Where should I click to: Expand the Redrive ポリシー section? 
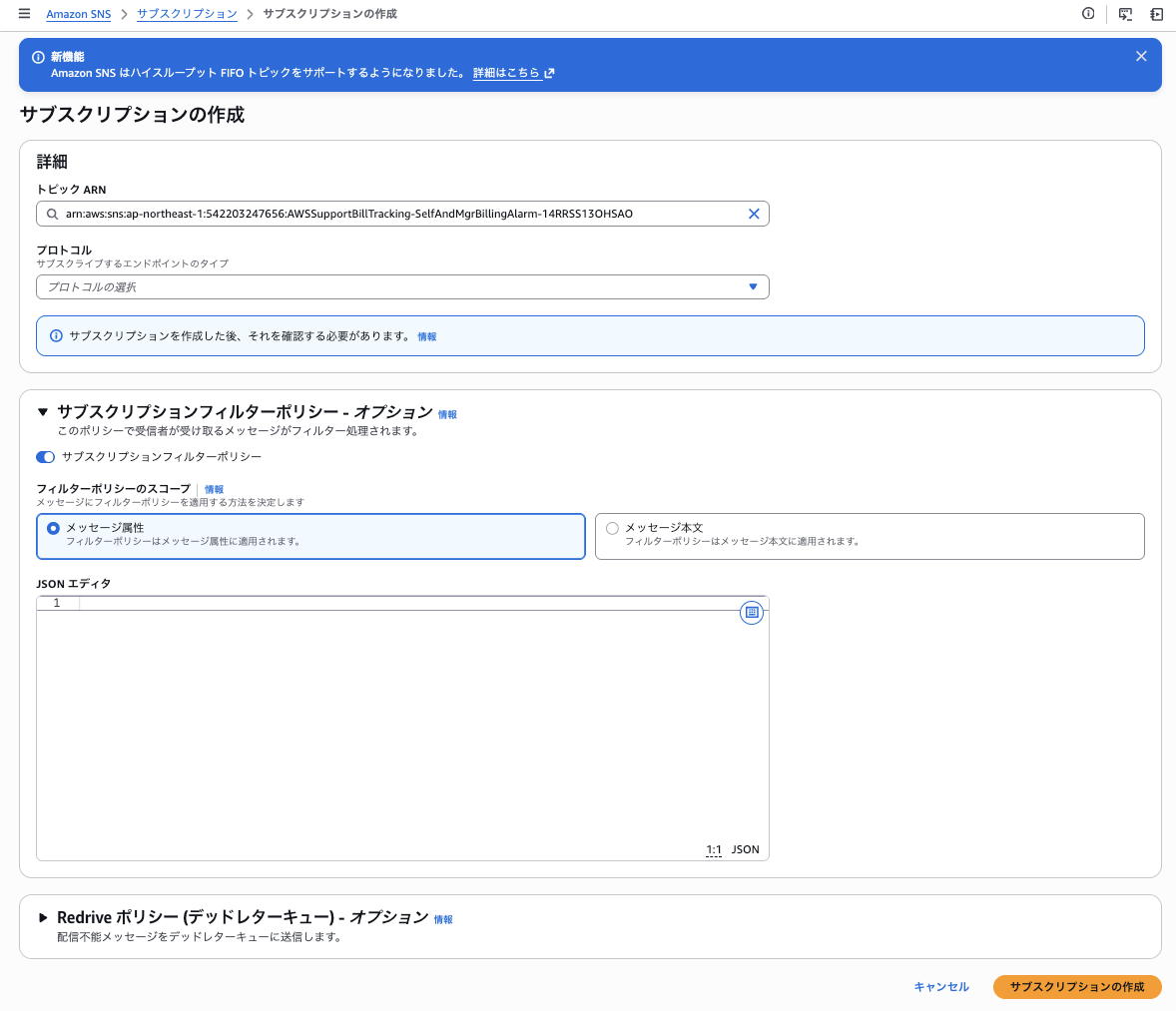pos(43,917)
